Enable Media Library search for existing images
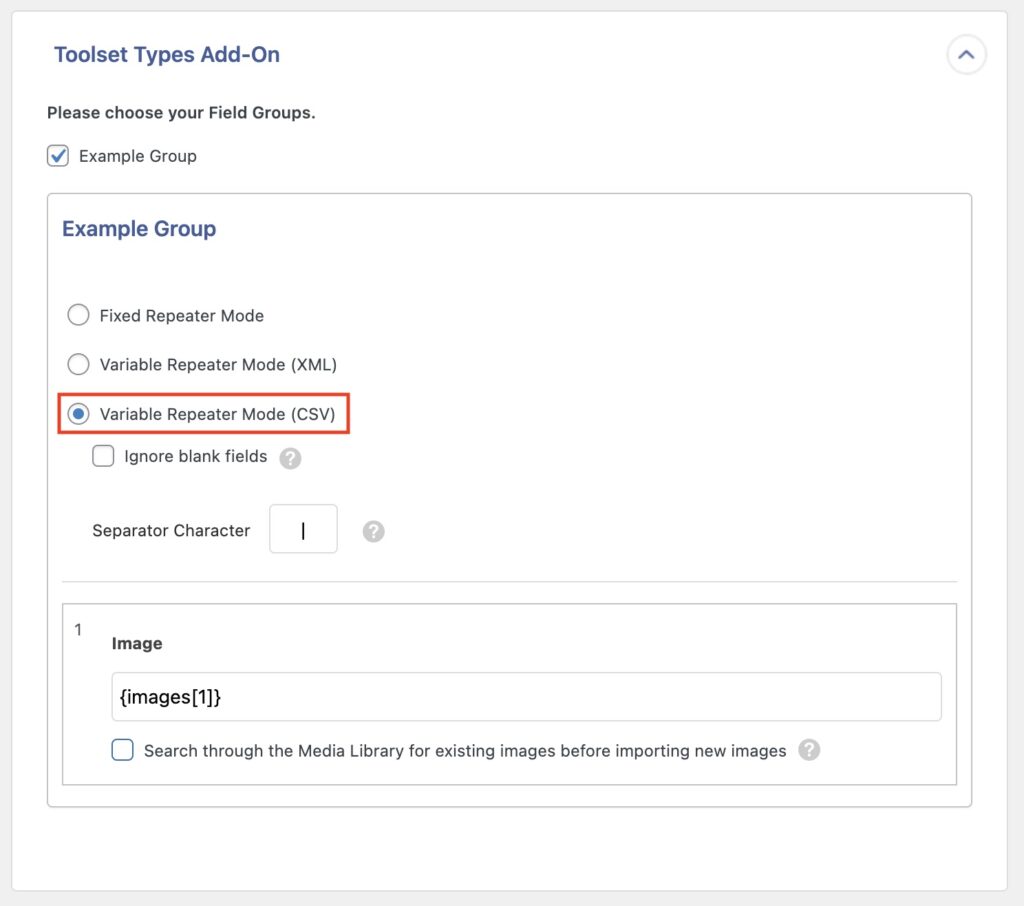The image size is (1024, 906). pos(122,749)
